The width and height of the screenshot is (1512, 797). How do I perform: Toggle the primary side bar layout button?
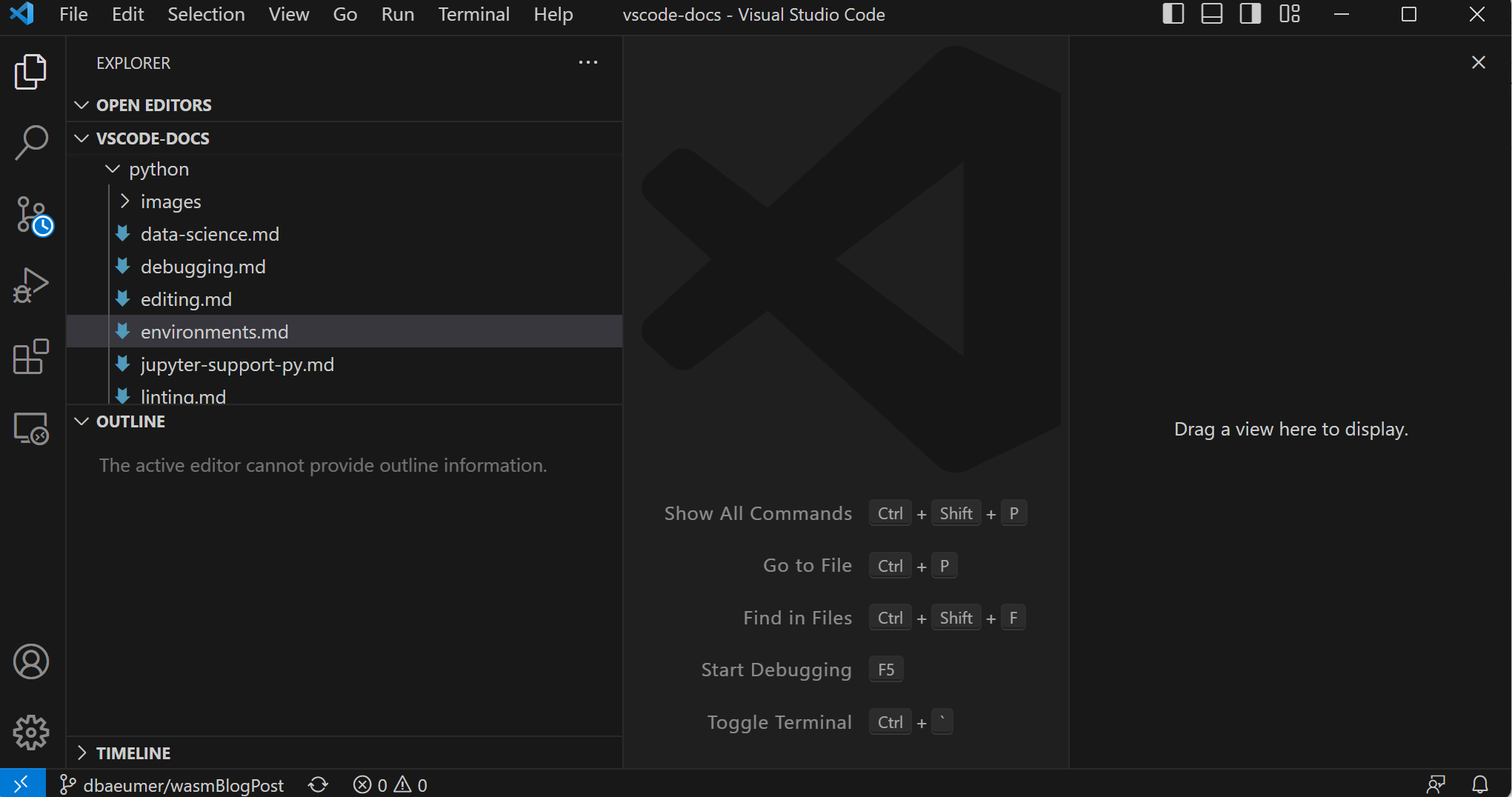point(1173,14)
